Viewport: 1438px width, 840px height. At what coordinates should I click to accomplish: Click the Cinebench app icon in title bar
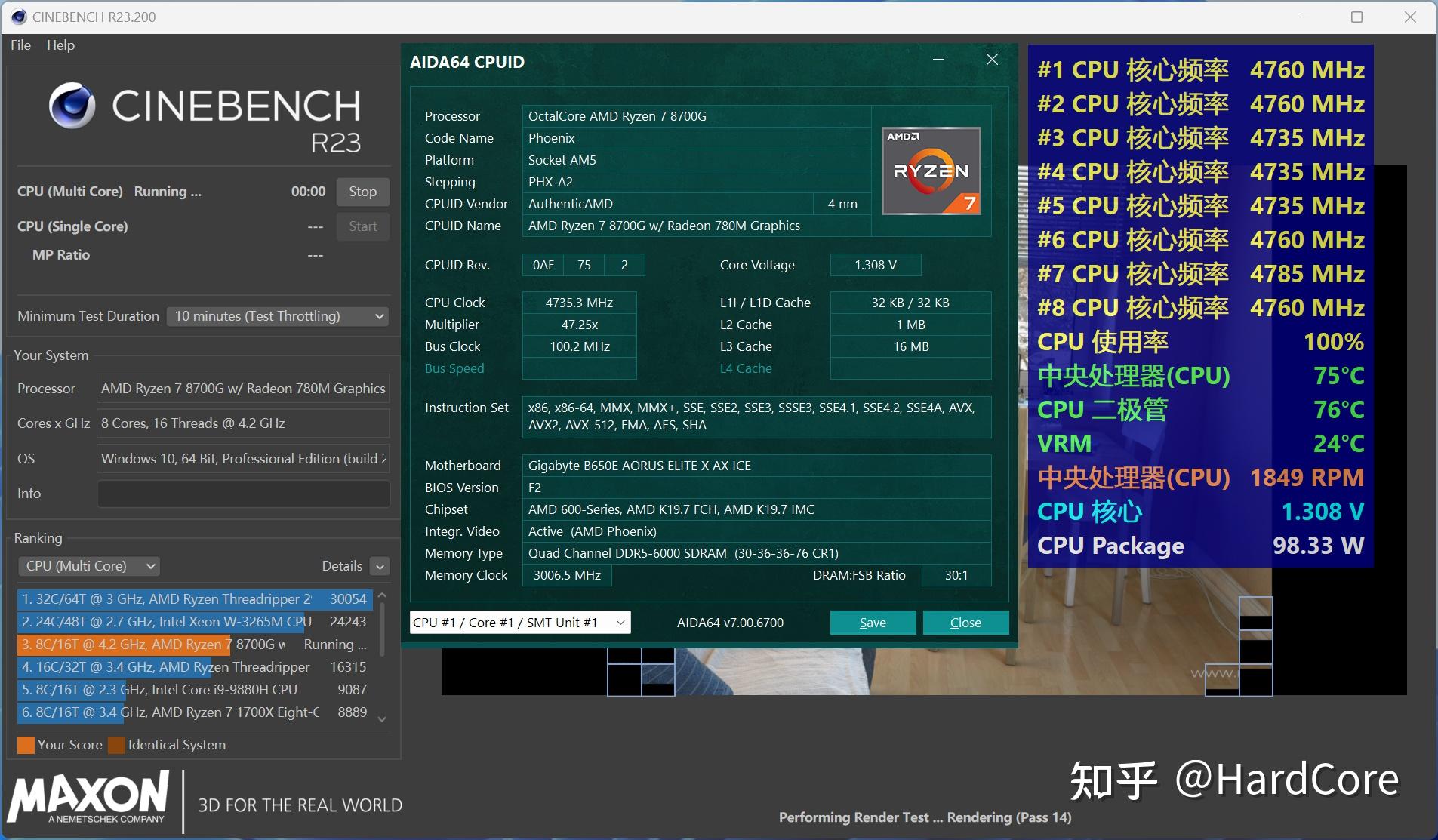coord(18,17)
